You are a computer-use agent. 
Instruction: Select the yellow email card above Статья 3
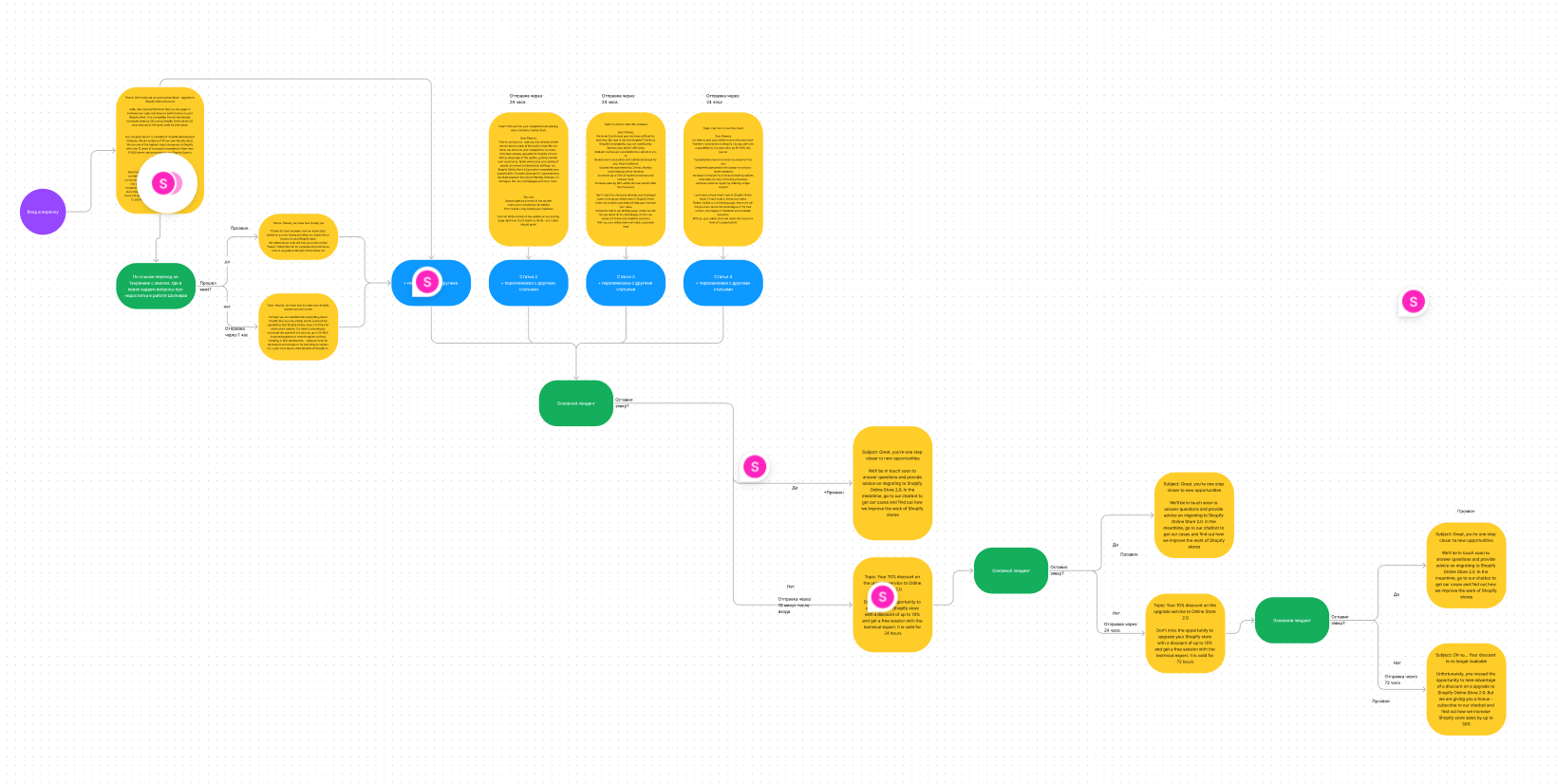(626, 179)
